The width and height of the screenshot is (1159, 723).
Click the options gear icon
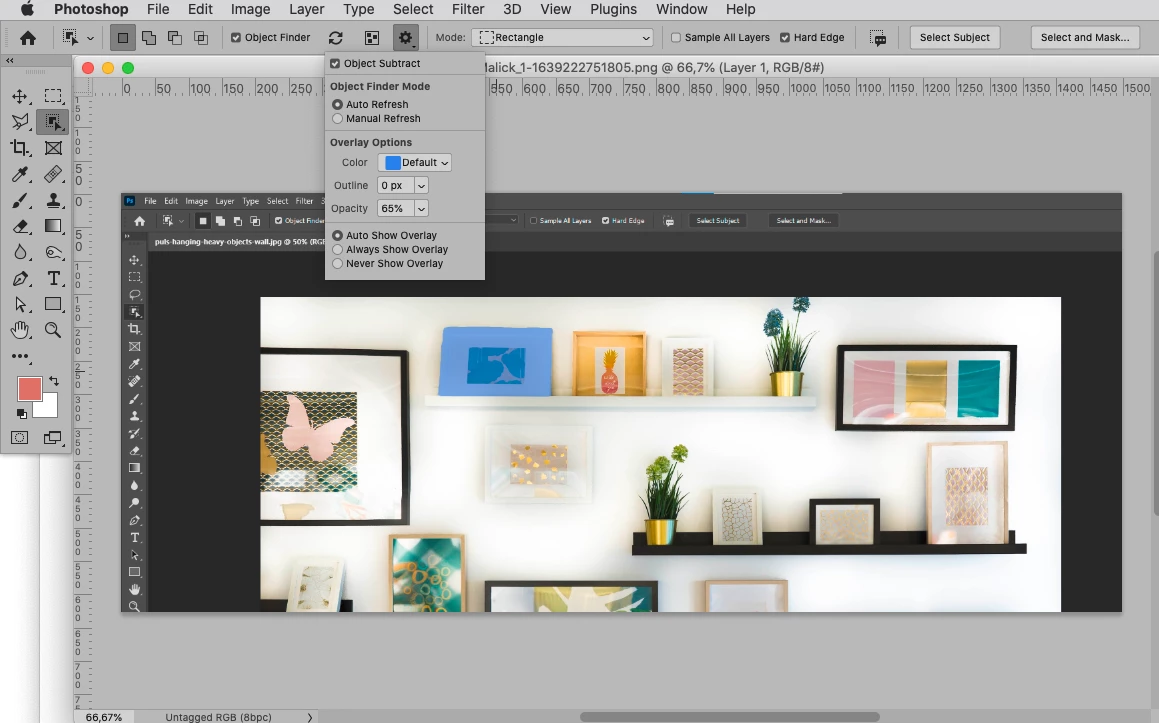point(405,38)
